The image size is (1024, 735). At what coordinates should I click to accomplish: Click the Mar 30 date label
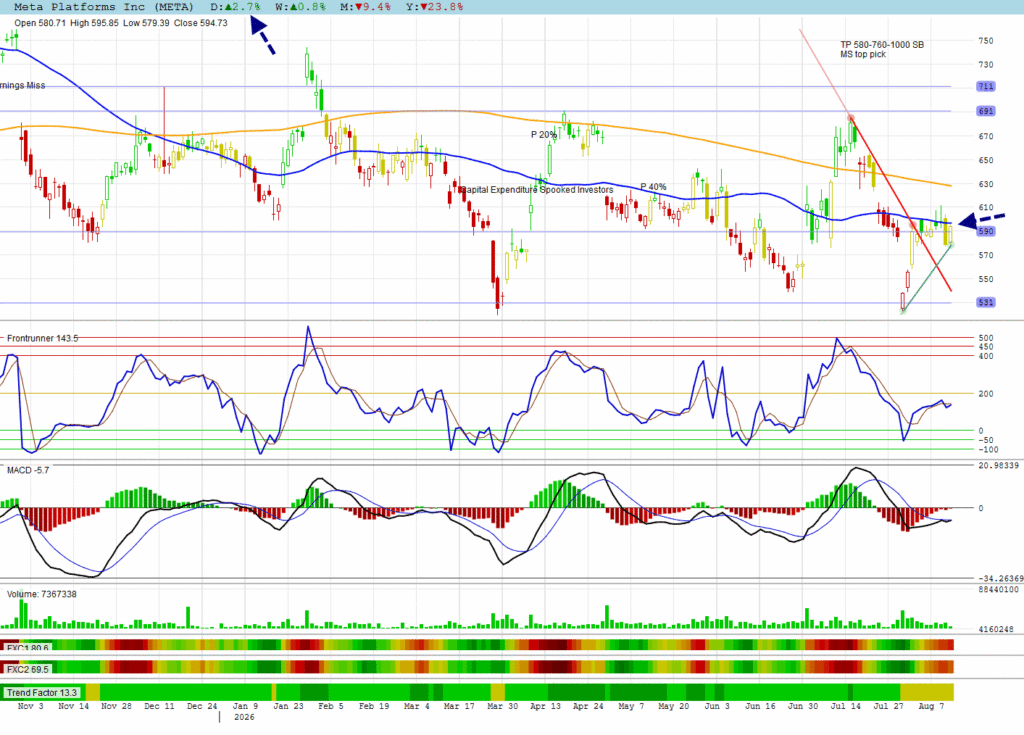point(503,706)
